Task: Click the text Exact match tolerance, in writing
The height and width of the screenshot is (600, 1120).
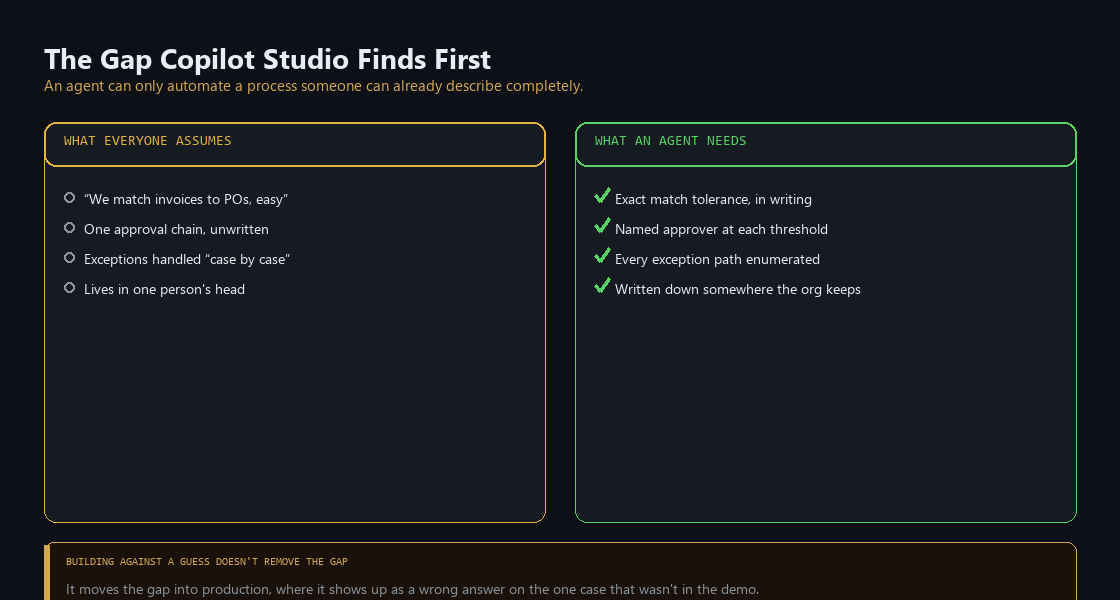Action: (713, 199)
